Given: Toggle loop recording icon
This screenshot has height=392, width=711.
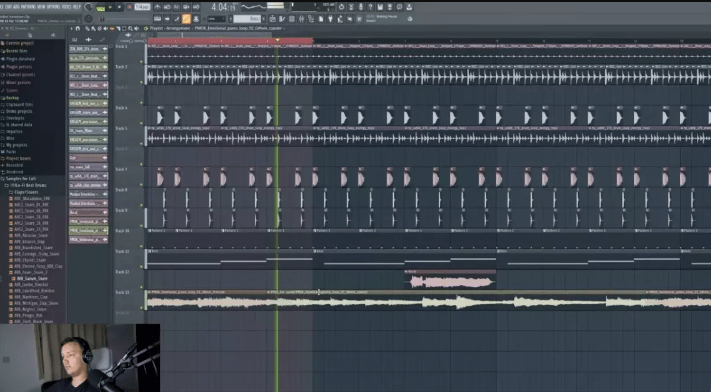Looking at the screenshot, I should click(196, 7).
